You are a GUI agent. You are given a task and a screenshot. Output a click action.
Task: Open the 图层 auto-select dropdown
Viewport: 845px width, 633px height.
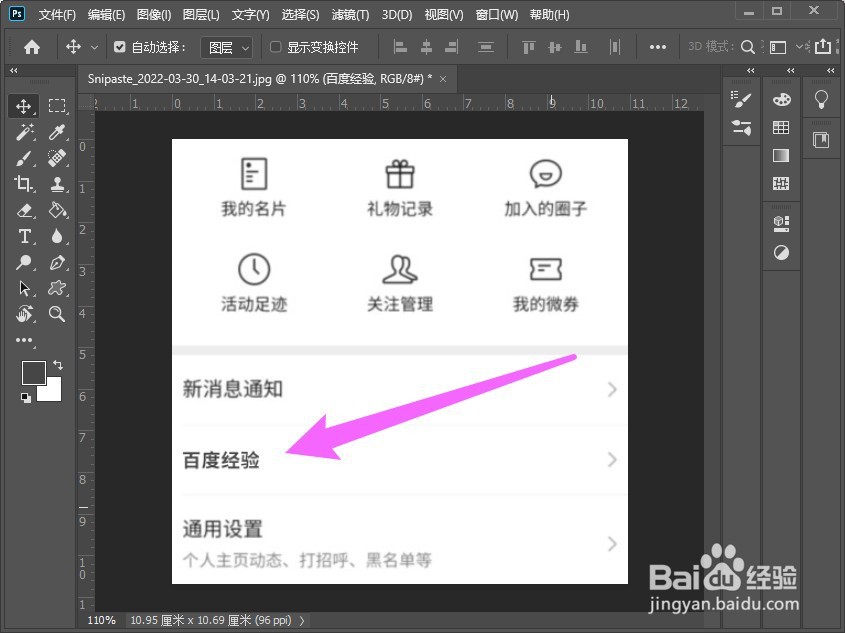pos(226,48)
